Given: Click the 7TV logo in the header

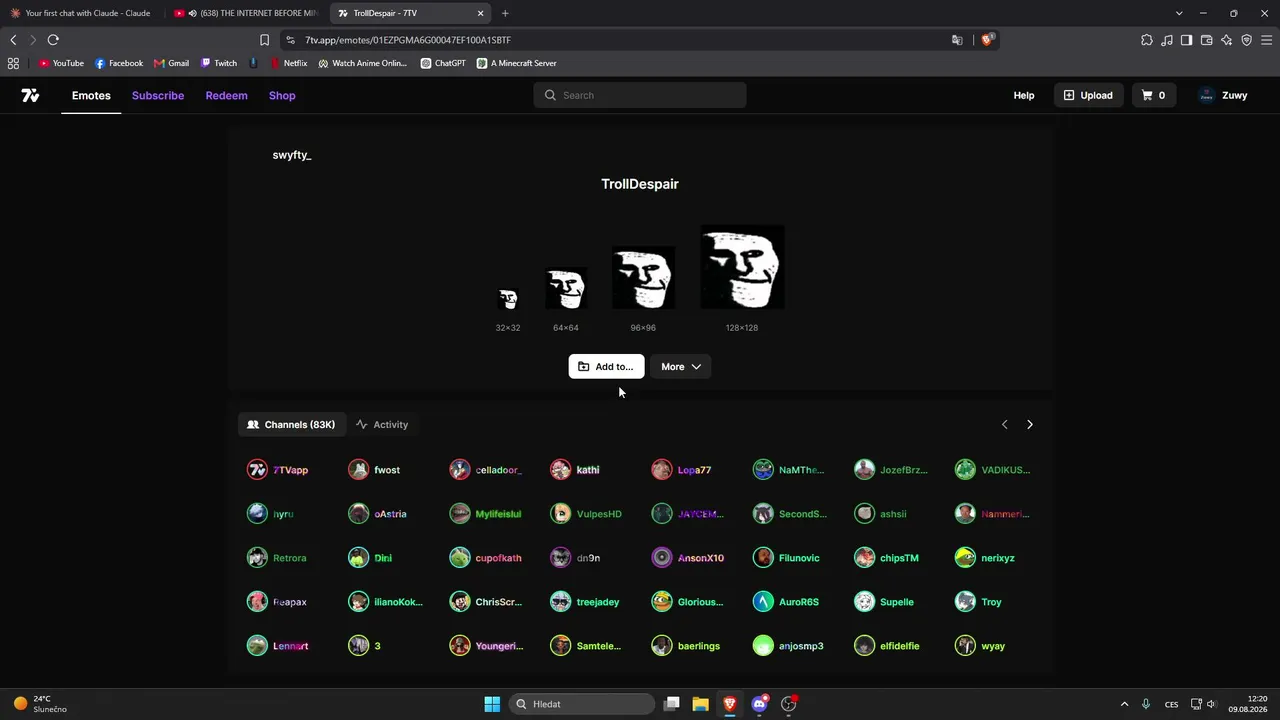Looking at the screenshot, I should coord(30,95).
